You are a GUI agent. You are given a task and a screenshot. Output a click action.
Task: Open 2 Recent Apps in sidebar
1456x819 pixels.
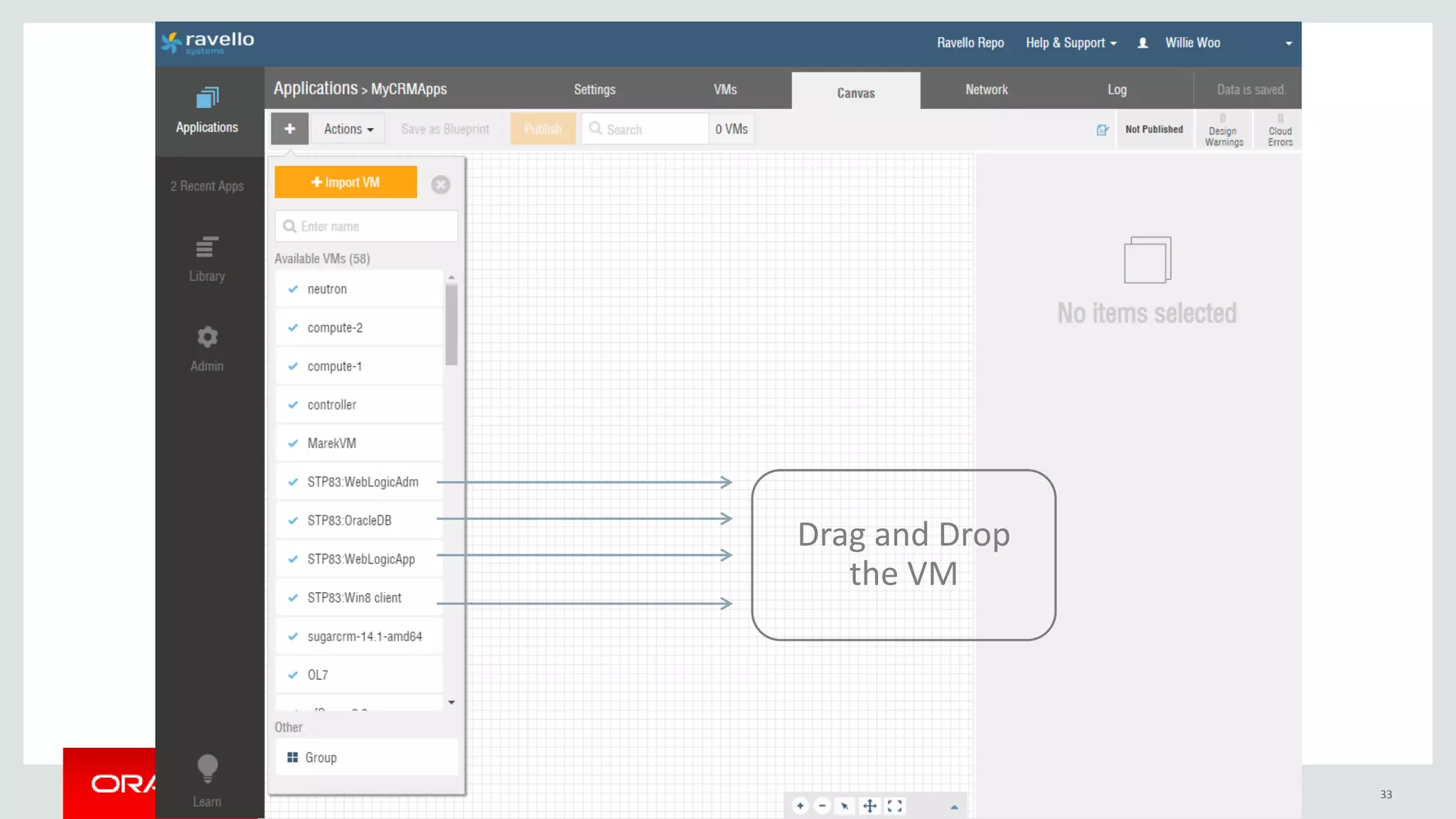point(207,186)
